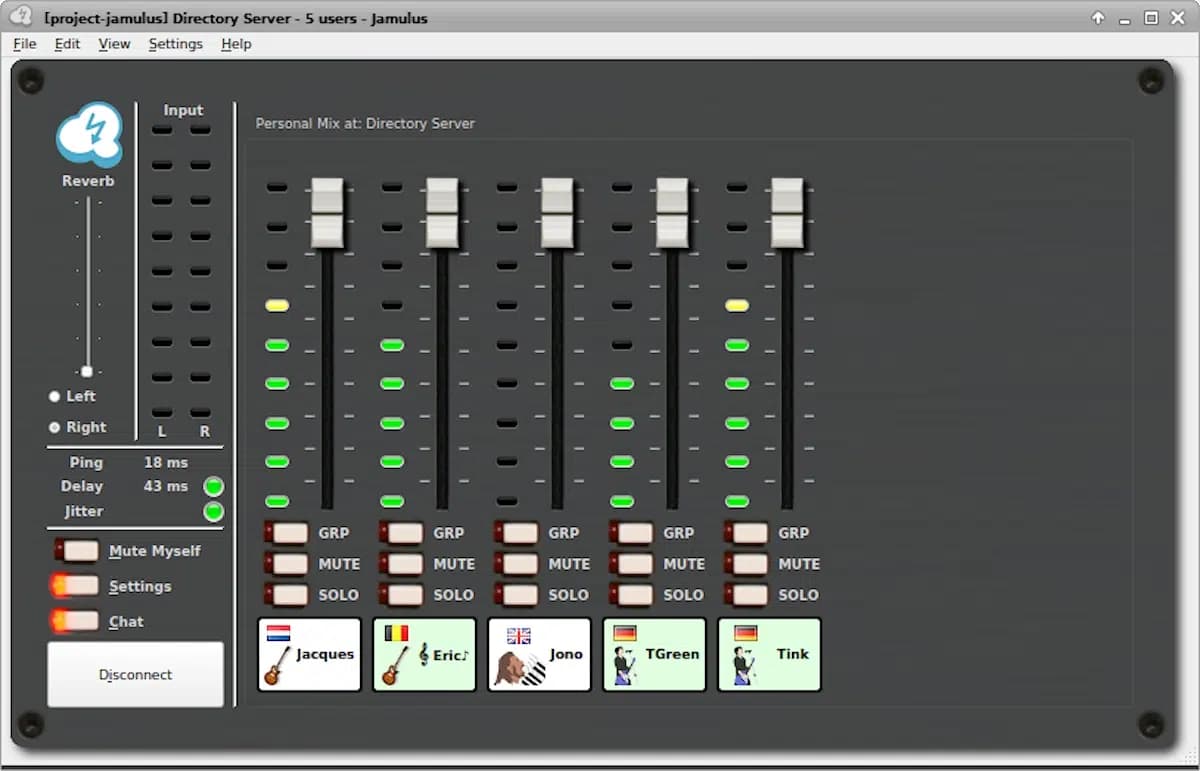Enable GRP for Jacques' channel

tap(287, 533)
